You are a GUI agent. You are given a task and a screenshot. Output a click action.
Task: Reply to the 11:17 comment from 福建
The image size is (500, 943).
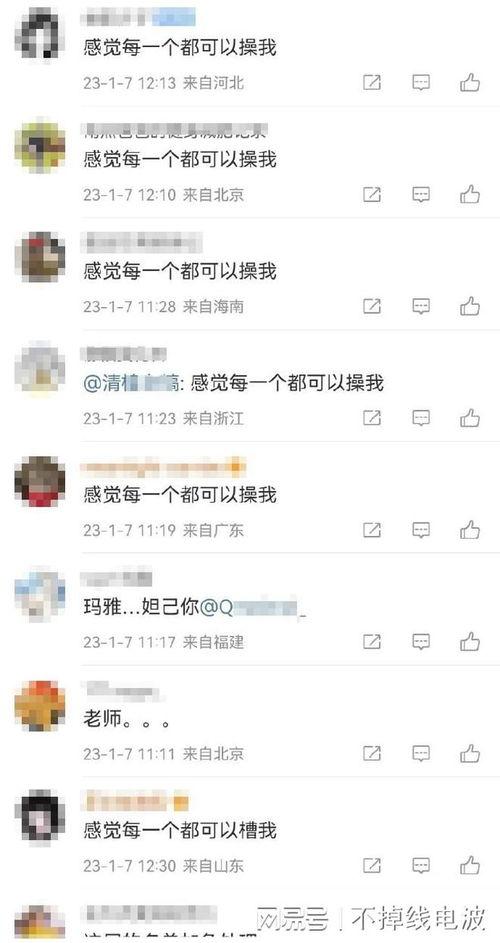(x=421, y=642)
